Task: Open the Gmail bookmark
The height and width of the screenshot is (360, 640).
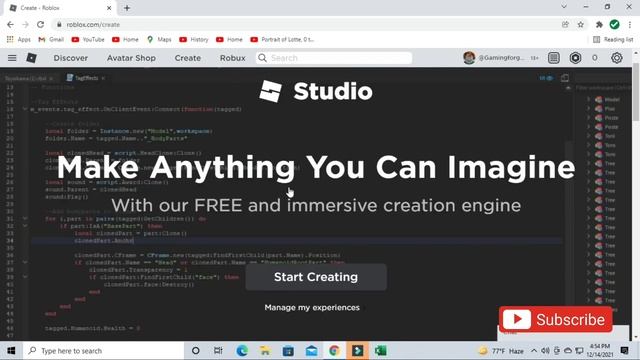Action: pyautogui.click(x=51, y=40)
